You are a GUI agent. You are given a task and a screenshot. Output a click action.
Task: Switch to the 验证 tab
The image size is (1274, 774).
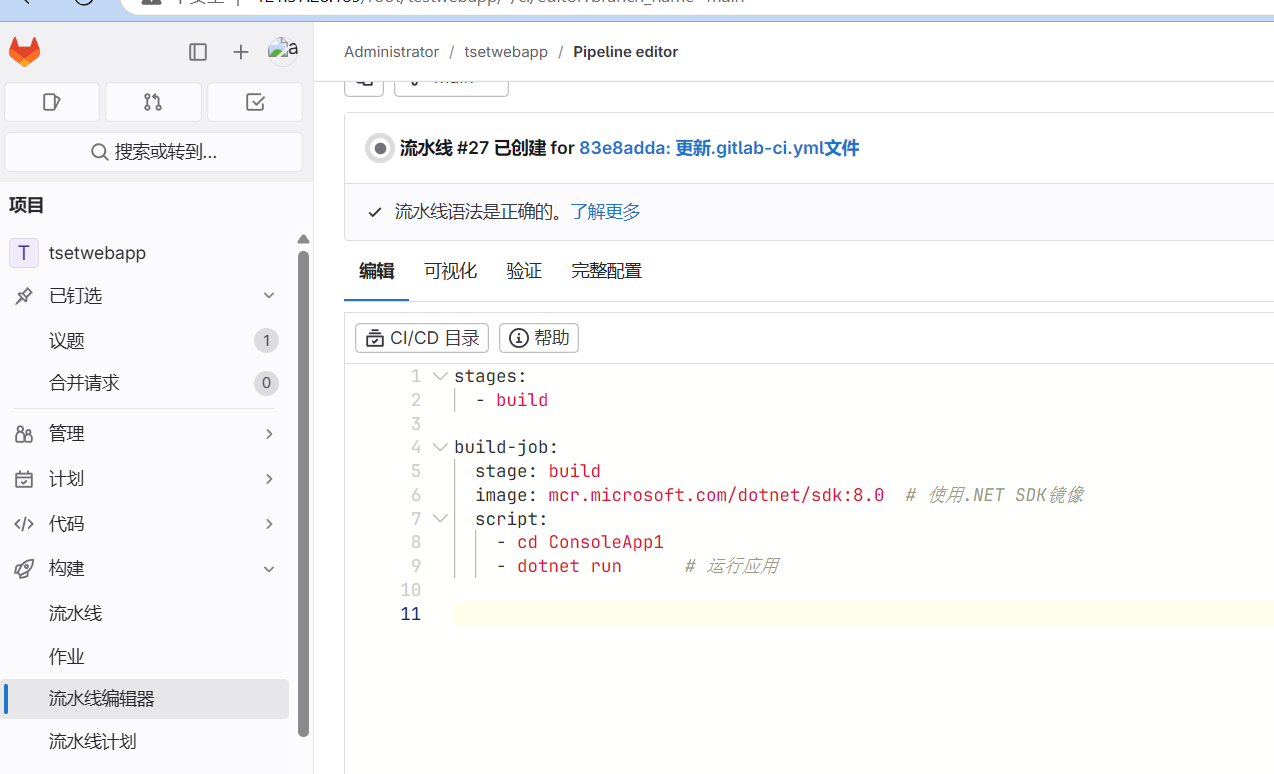tap(524, 271)
